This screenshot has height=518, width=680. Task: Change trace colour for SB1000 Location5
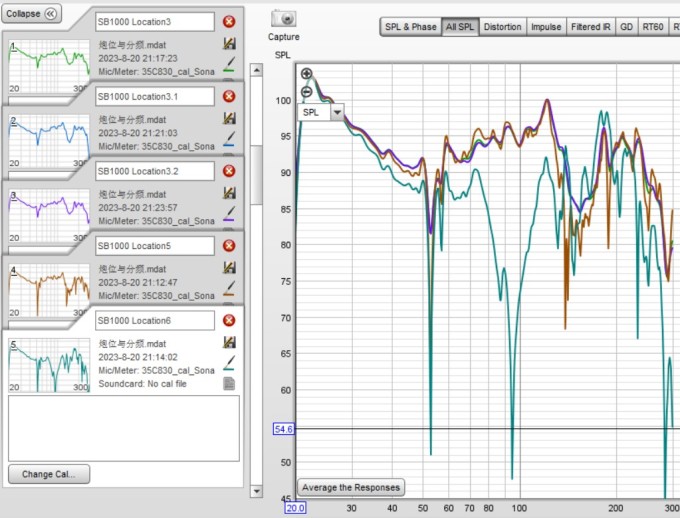229,283
